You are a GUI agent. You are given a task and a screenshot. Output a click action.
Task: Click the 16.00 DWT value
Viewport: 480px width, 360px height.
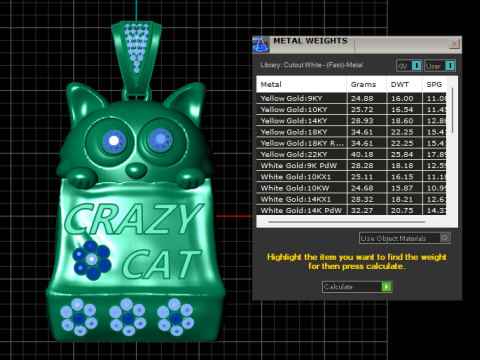pos(402,98)
